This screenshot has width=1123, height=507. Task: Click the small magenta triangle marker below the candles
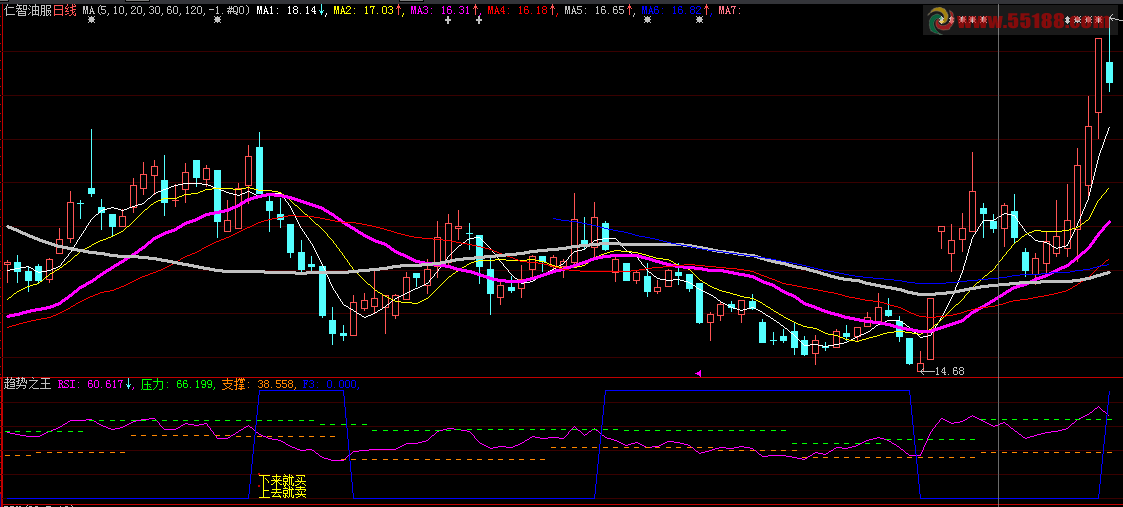tap(698, 373)
